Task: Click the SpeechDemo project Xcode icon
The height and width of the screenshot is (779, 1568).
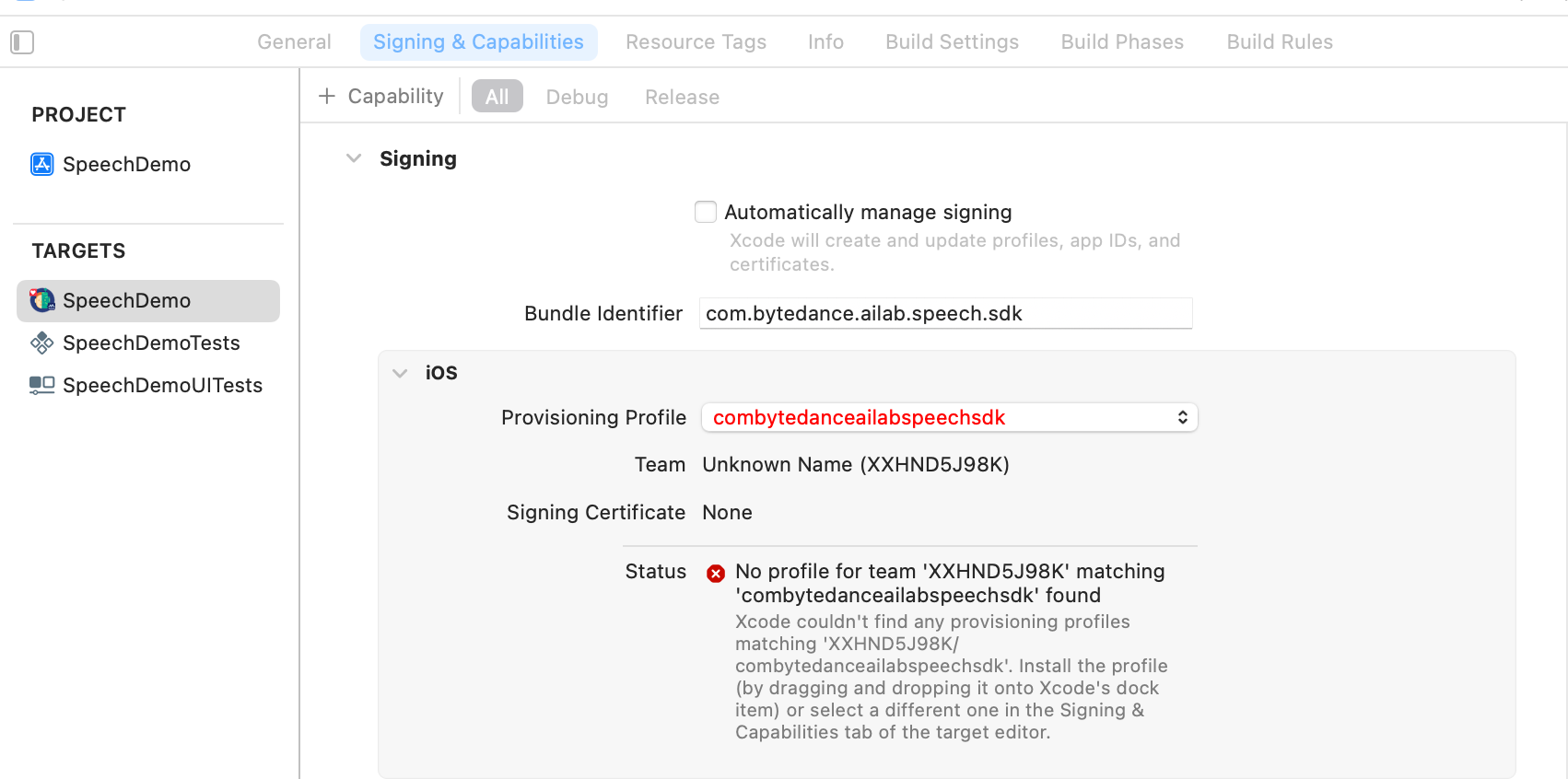Action: click(x=42, y=164)
